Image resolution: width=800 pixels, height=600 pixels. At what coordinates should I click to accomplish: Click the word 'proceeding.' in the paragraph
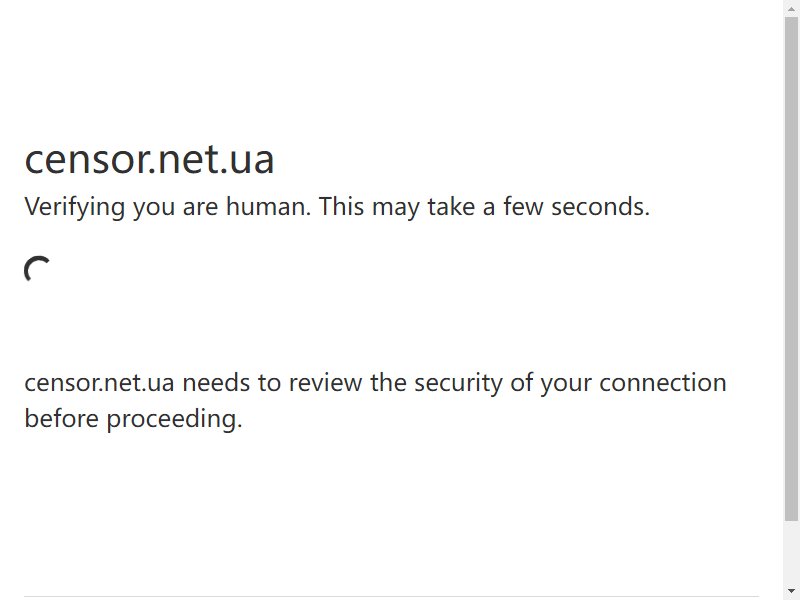point(174,419)
